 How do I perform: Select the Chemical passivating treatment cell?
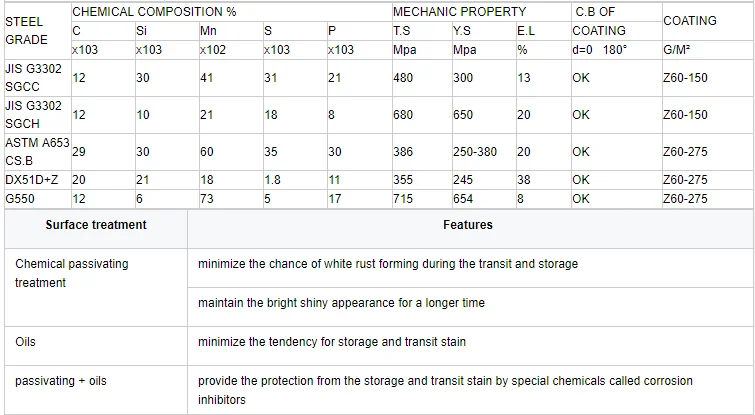point(72,273)
